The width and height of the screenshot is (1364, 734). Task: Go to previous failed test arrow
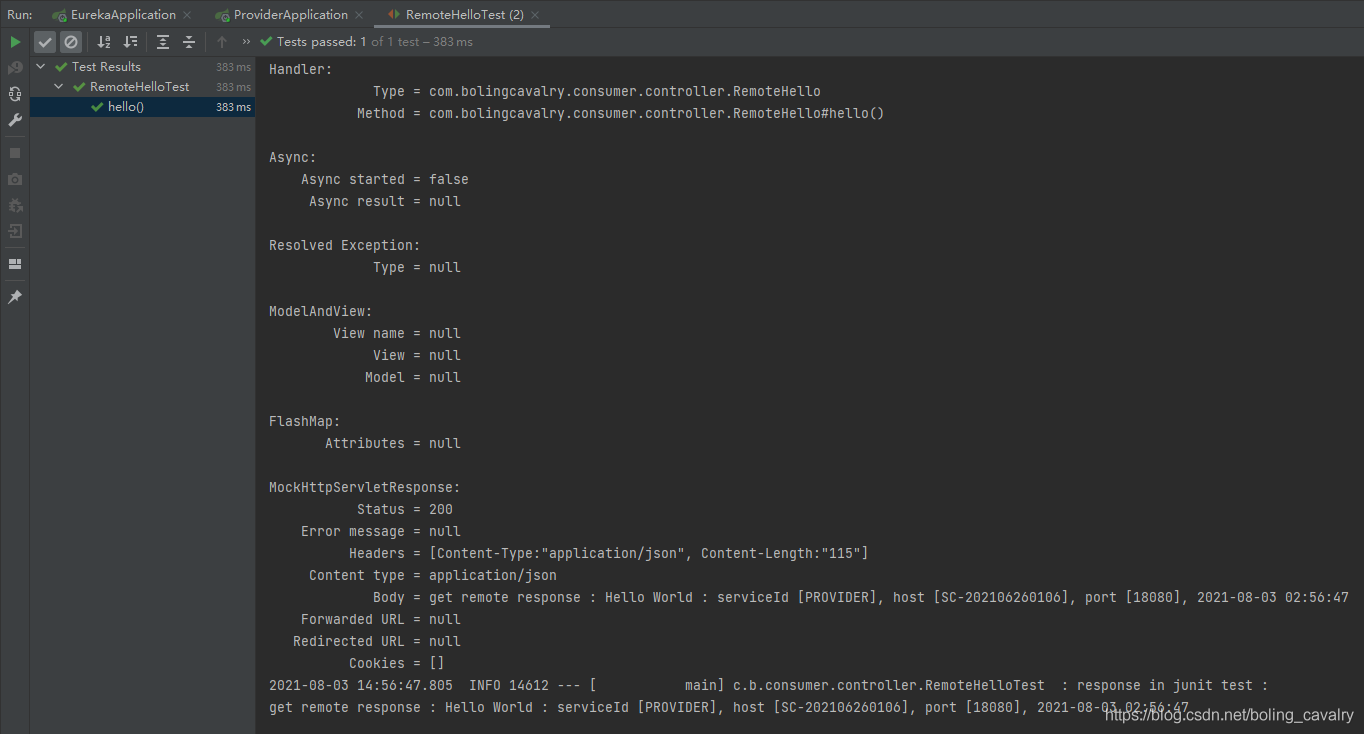(222, 42)
